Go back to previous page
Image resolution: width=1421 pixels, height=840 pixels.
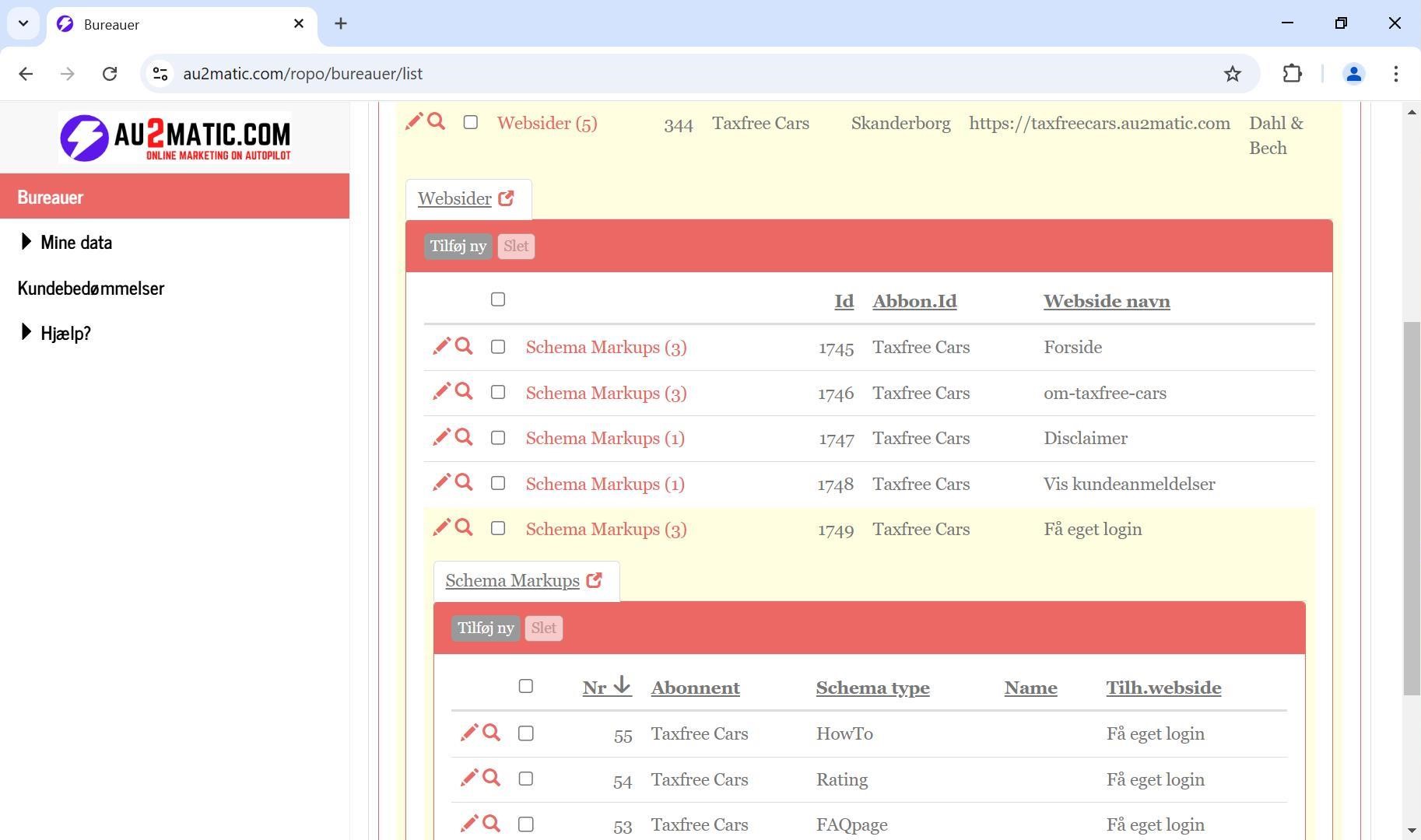[26, 74]
